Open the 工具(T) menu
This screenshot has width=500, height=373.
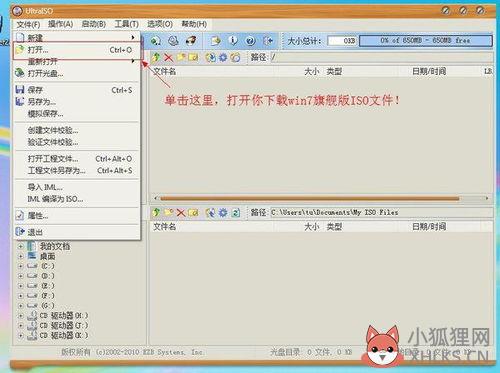127,24
